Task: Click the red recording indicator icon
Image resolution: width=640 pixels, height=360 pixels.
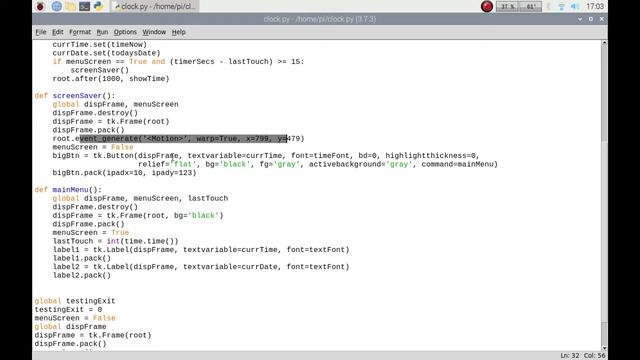Action: click(487, 6)
